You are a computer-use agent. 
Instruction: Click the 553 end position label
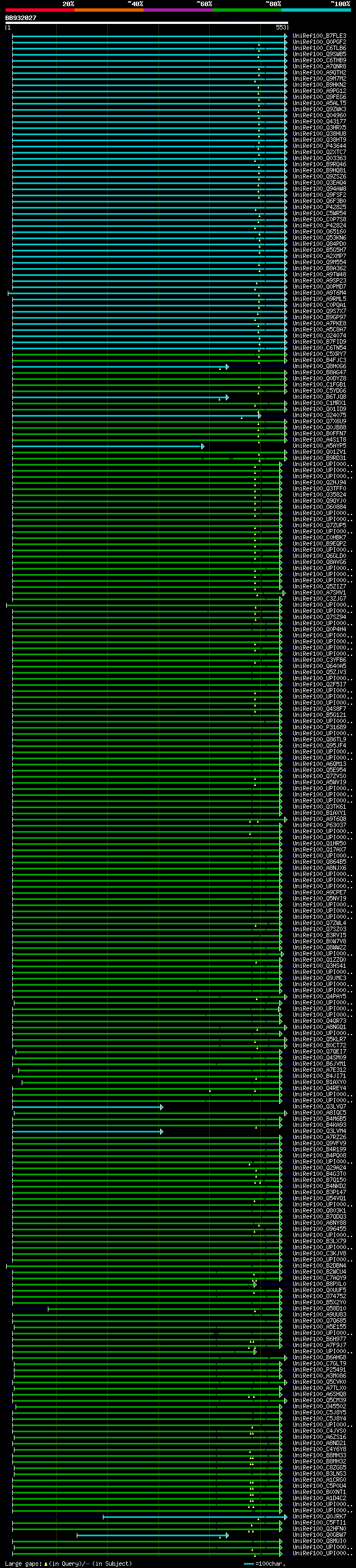pyautogui.click(x=280, y=27)
